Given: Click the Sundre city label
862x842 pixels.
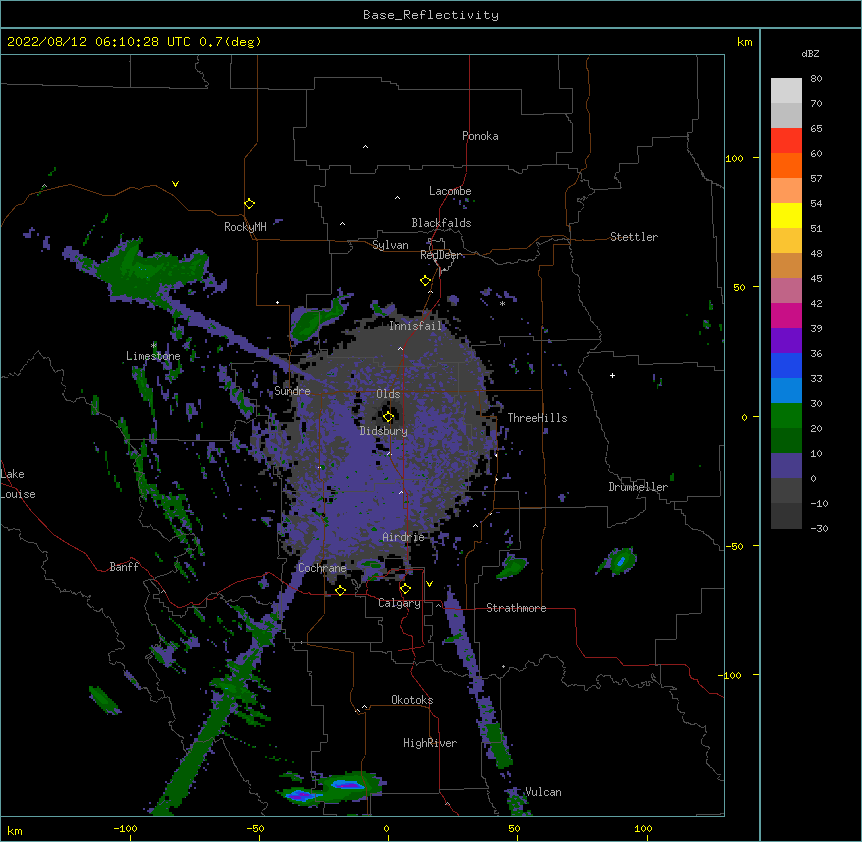Looking at the screenshot, I should point(292,391).
